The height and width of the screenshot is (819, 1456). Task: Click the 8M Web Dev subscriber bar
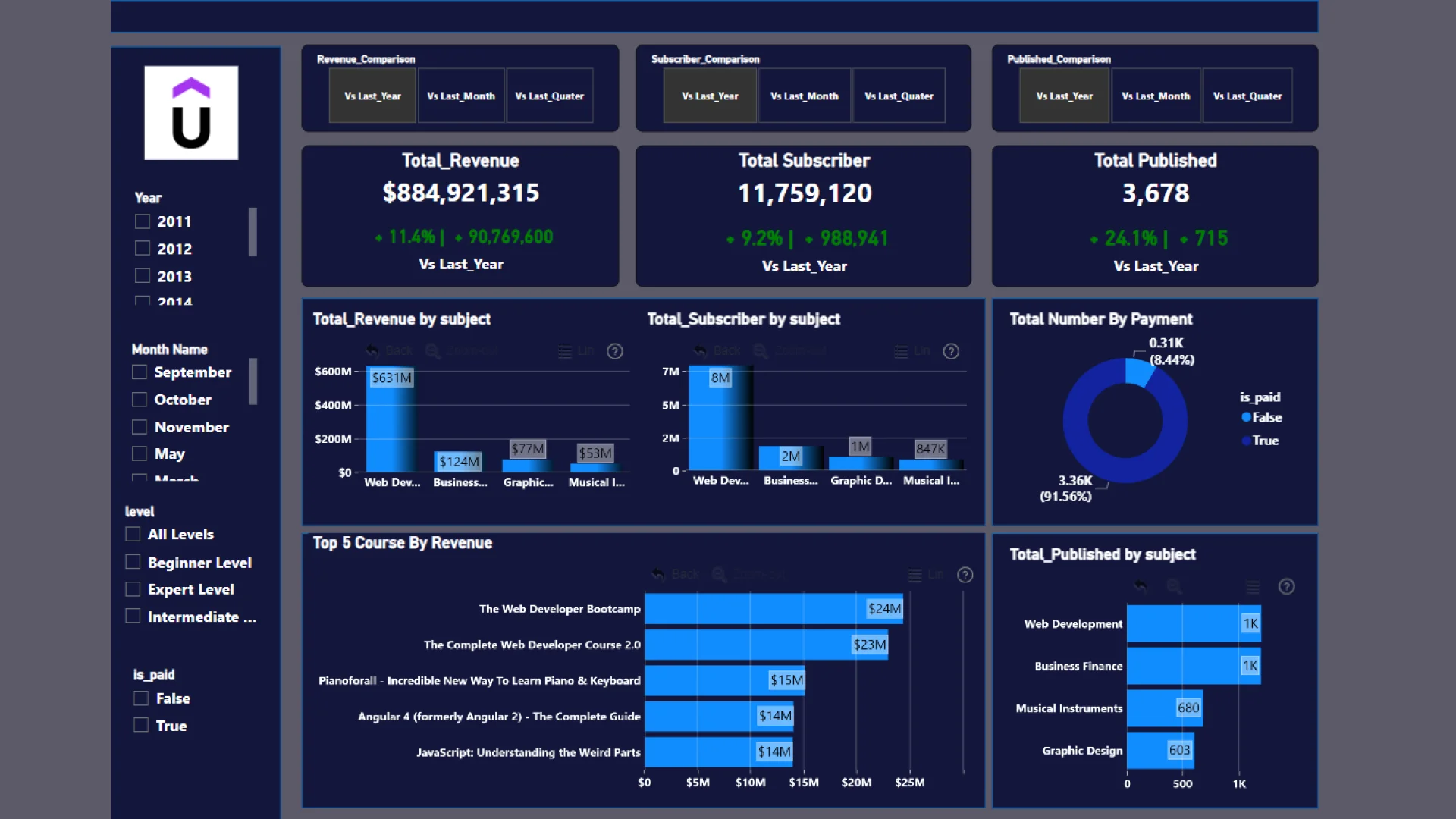click(721, 418)
